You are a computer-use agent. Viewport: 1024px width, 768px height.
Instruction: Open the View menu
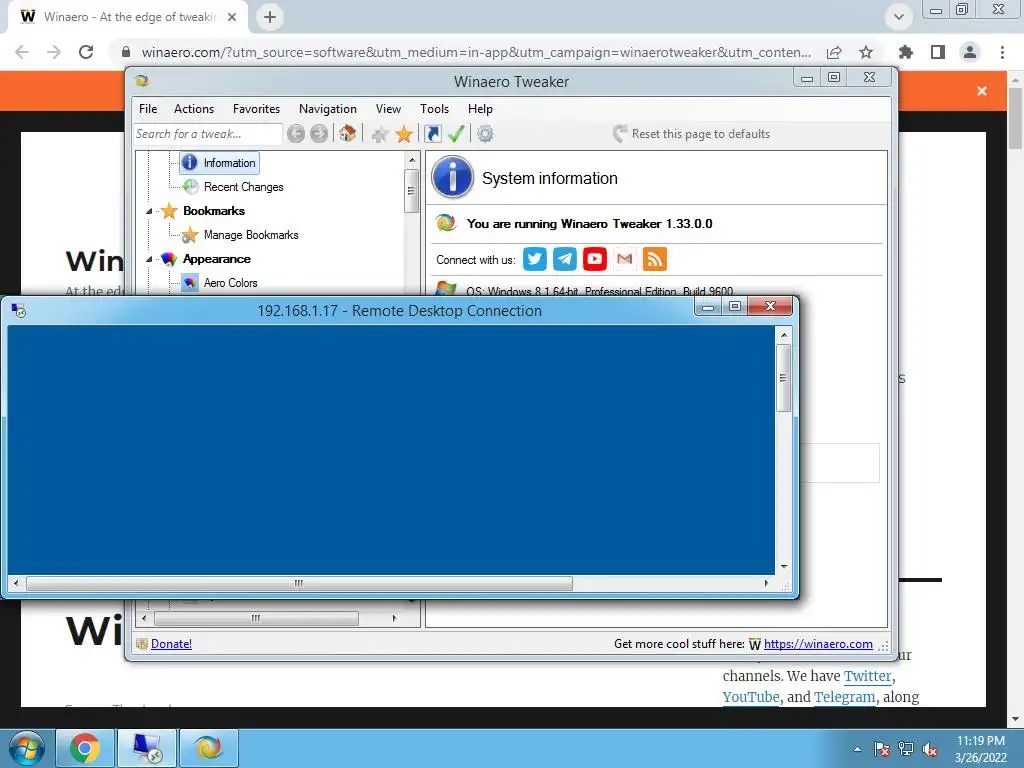point(388,109)
